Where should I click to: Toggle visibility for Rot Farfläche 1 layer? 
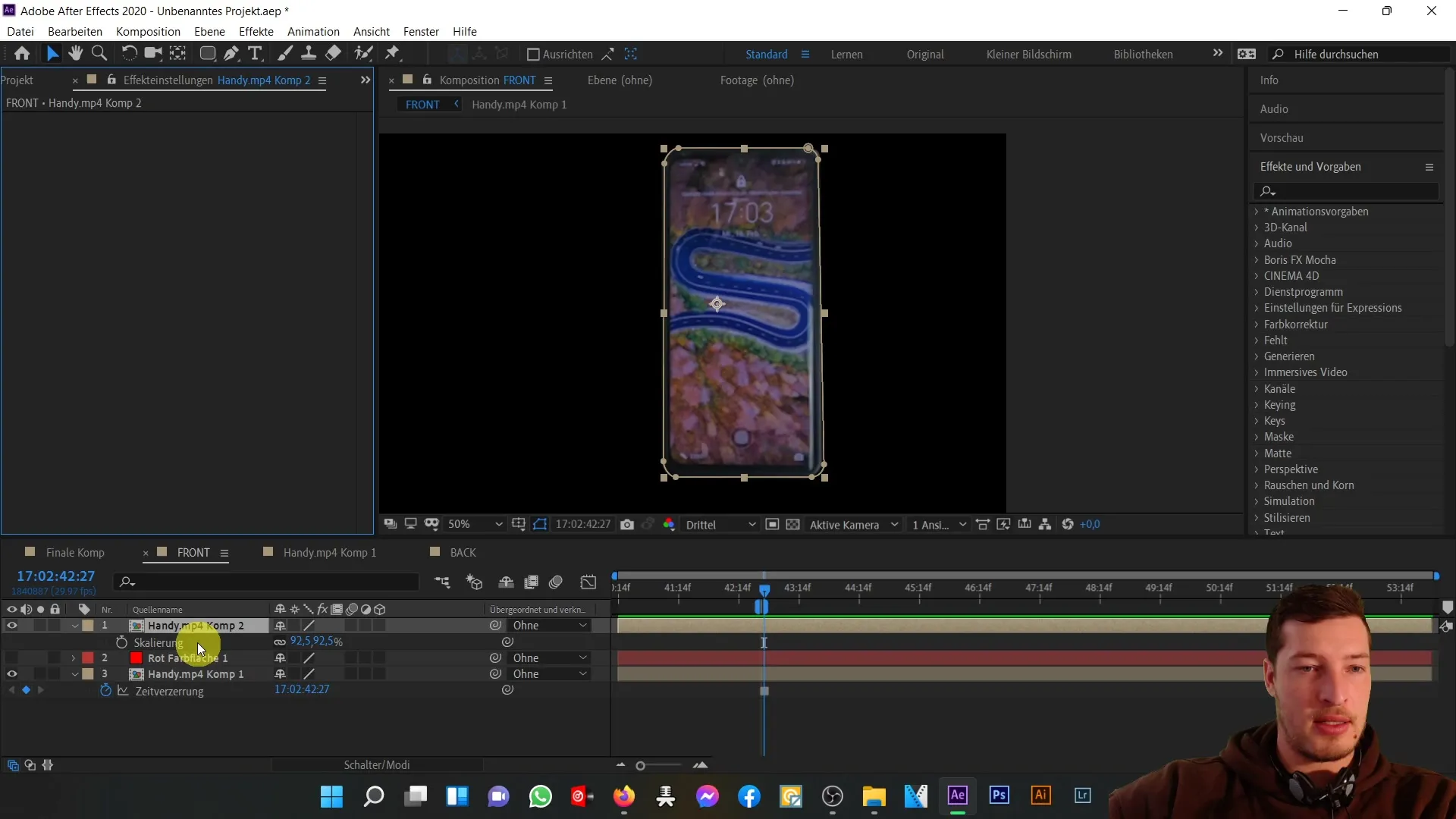[11, 658]
